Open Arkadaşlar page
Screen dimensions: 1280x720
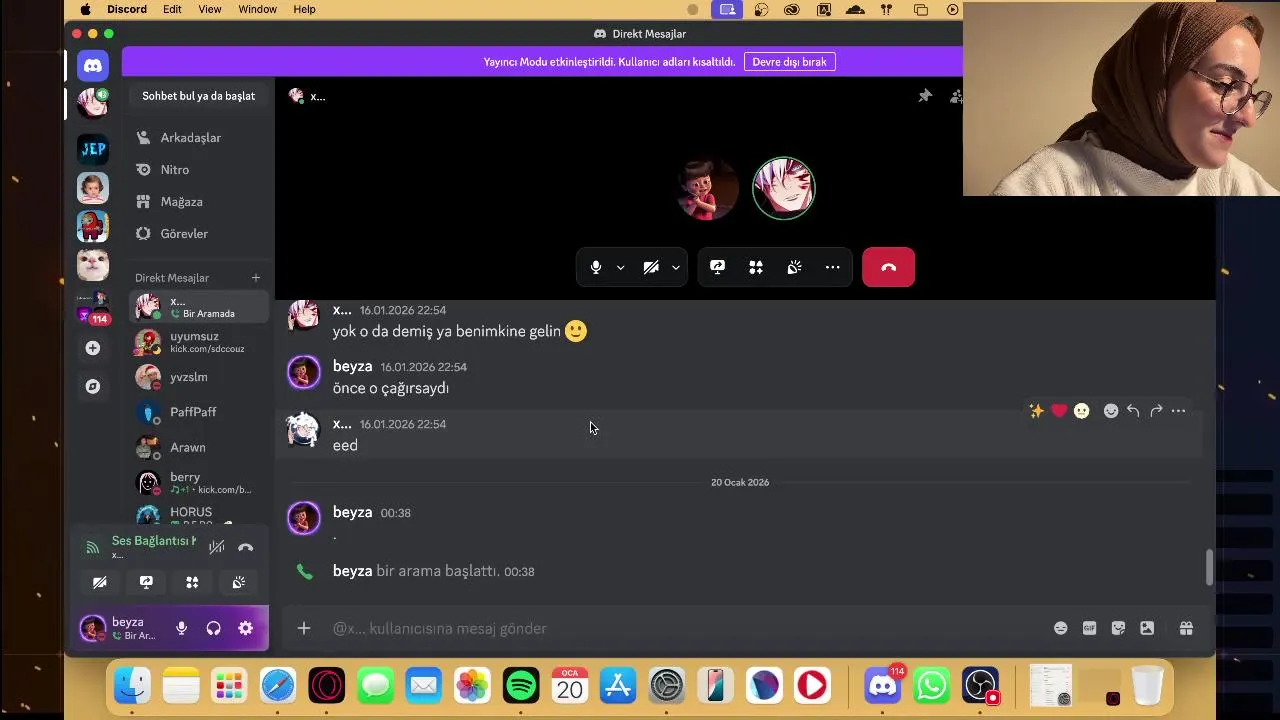199,138
